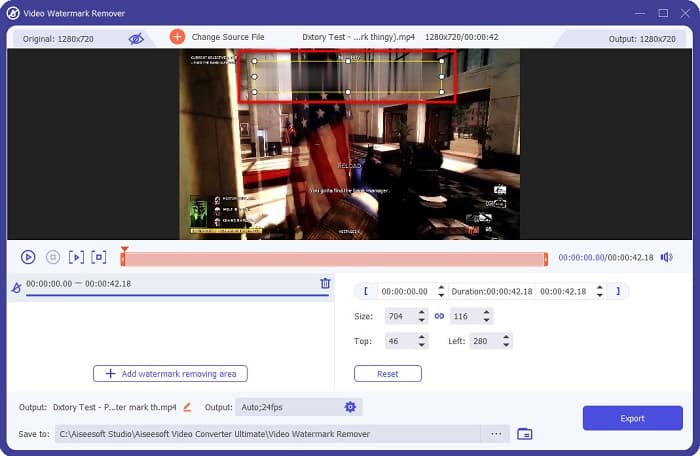
Task: Click the timeline start playhead marker
Action: [125, 250]
